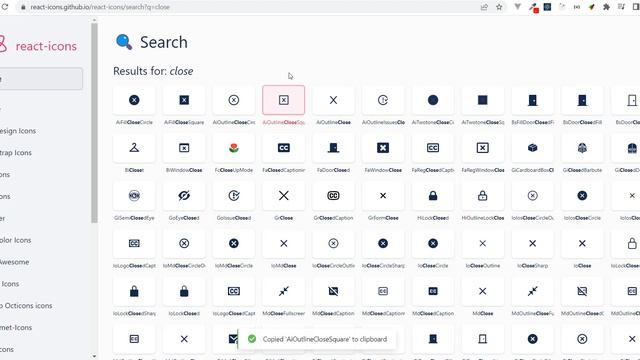Open the Octicons icons sidebar link

tap(27, 306)
